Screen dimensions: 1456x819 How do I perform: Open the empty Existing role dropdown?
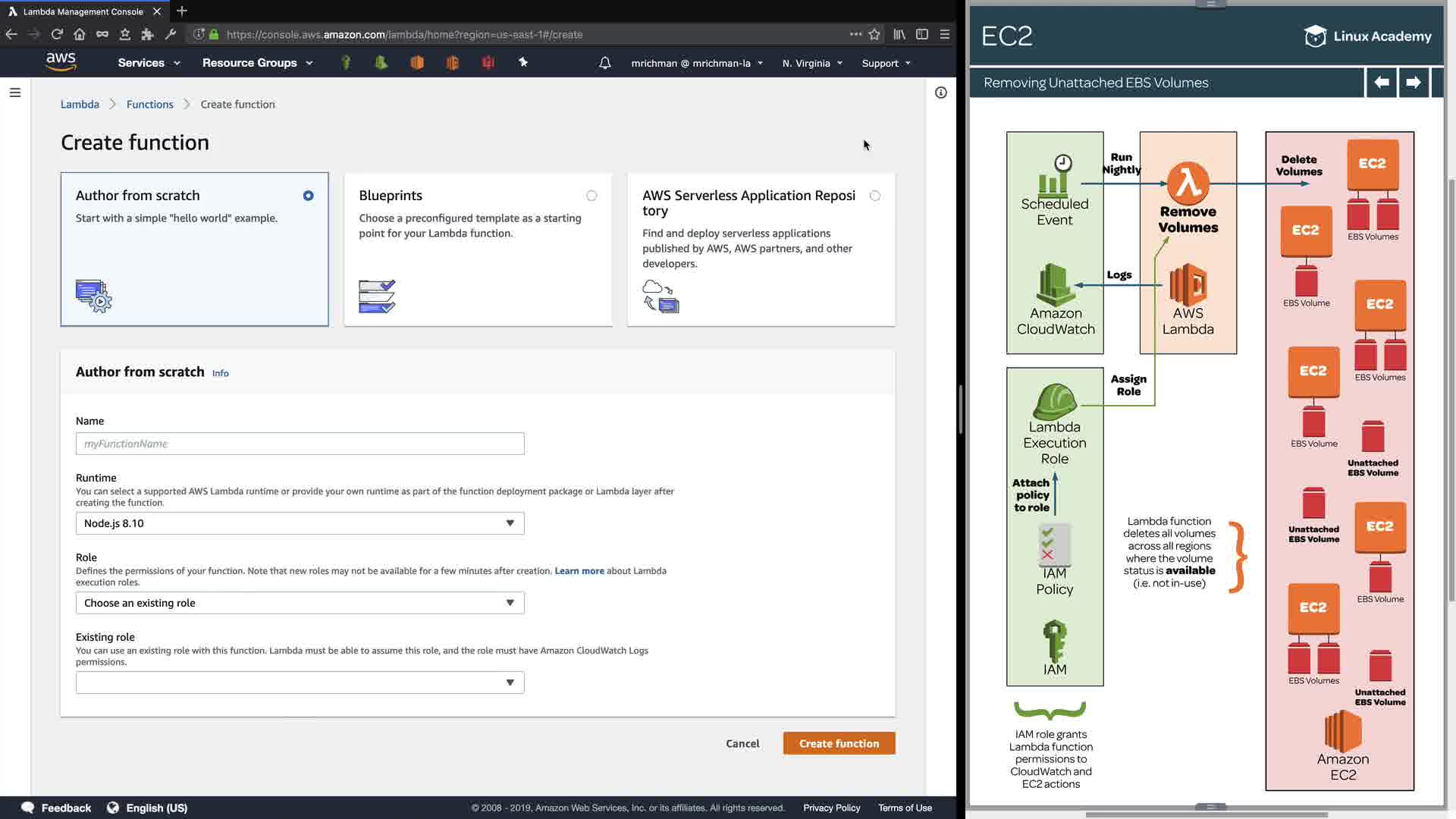(x=300, y=682)
